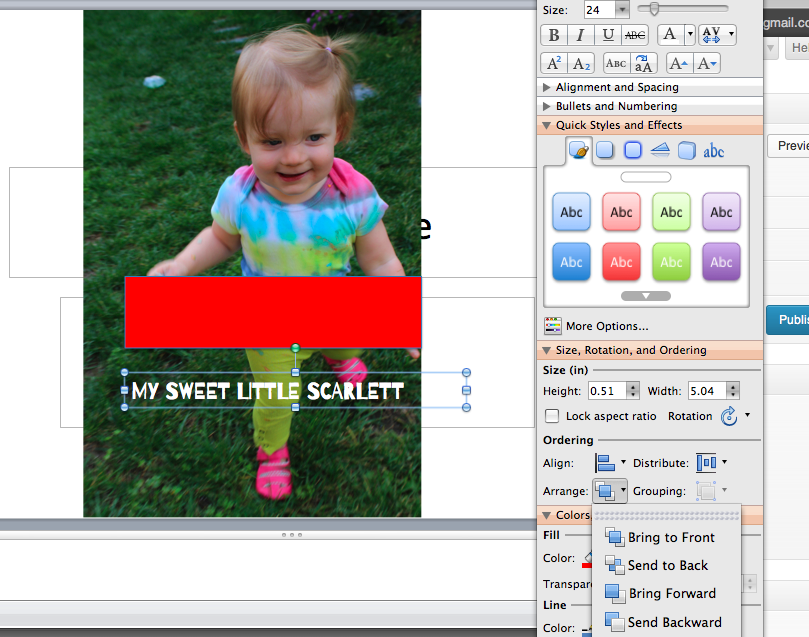Choose Bring to Front from menu
This screenshot has width=809, height=637.
(670, 537)
